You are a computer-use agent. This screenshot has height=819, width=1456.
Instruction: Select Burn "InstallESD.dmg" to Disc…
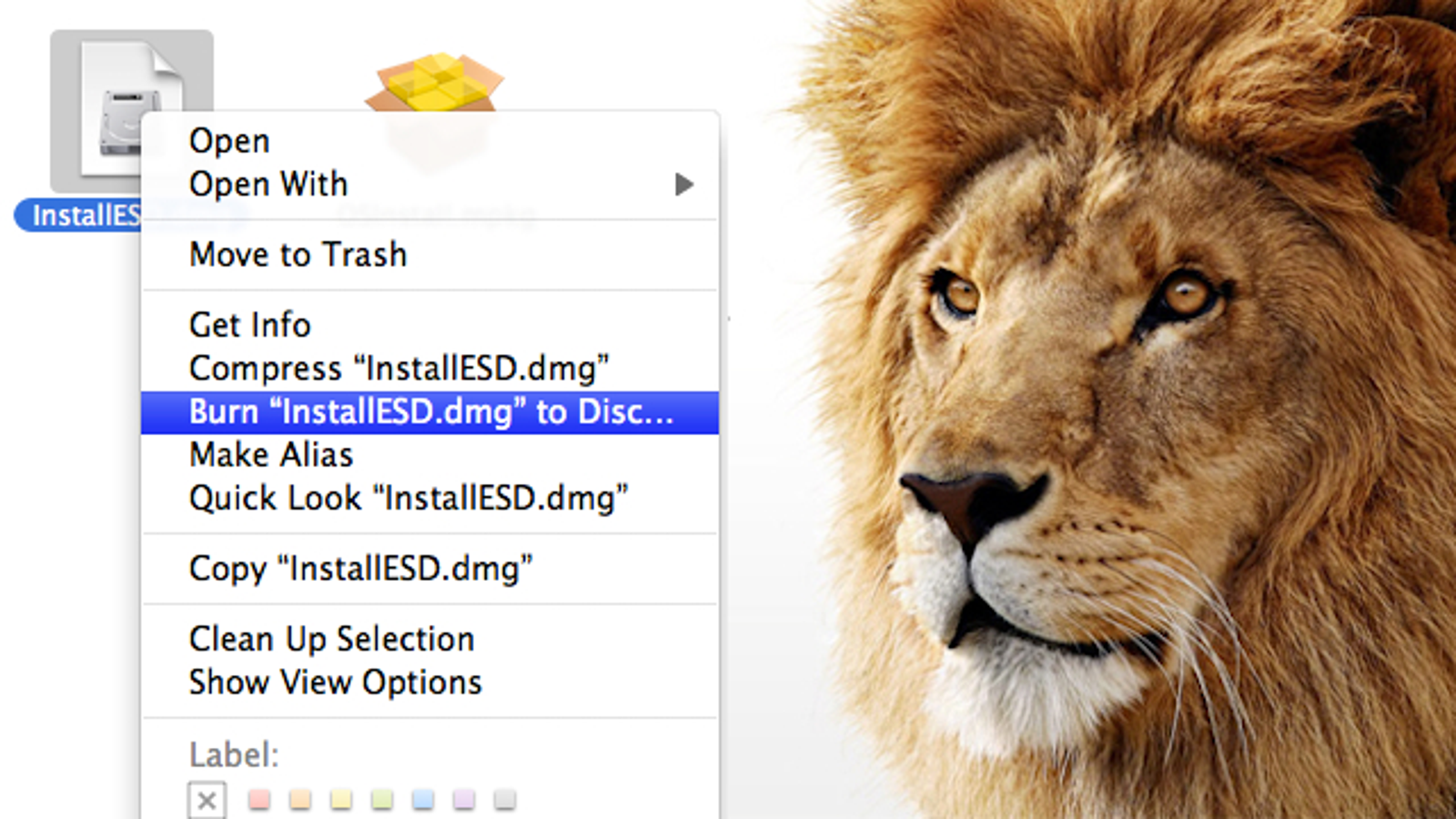[x=430, y=412]
